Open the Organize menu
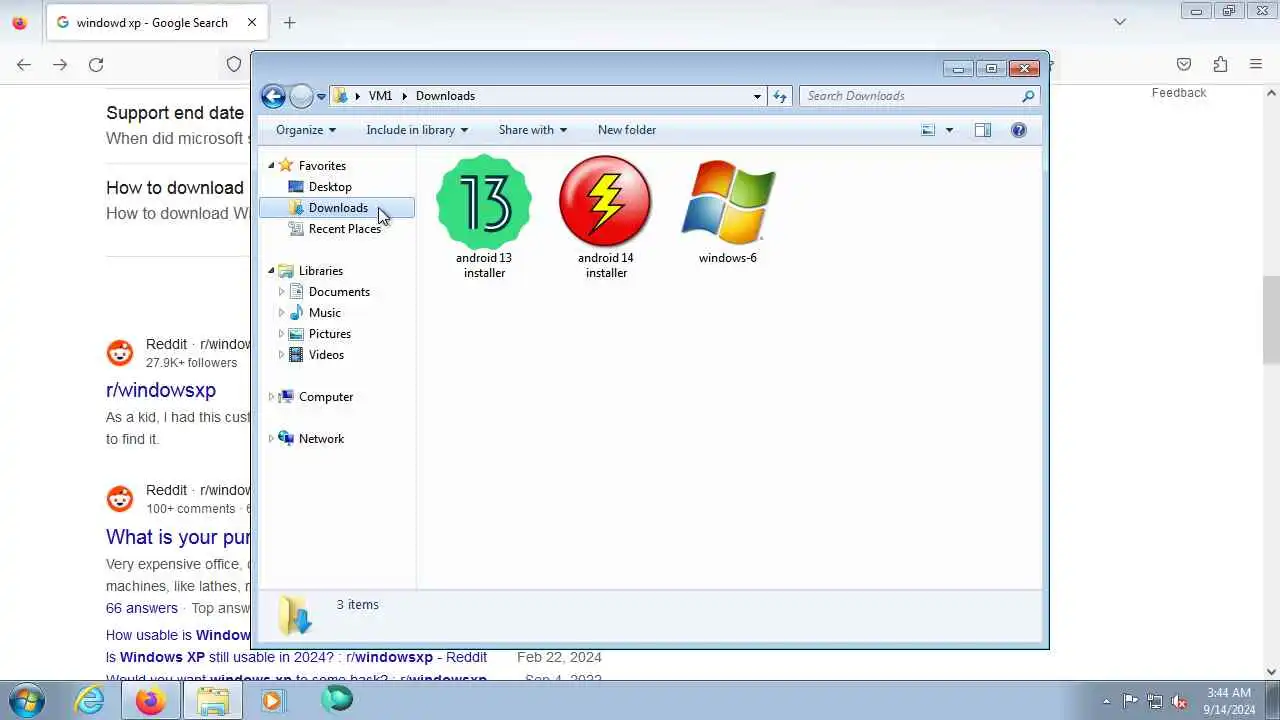The width and height of the screenshot is (1280, 720). 306,130
